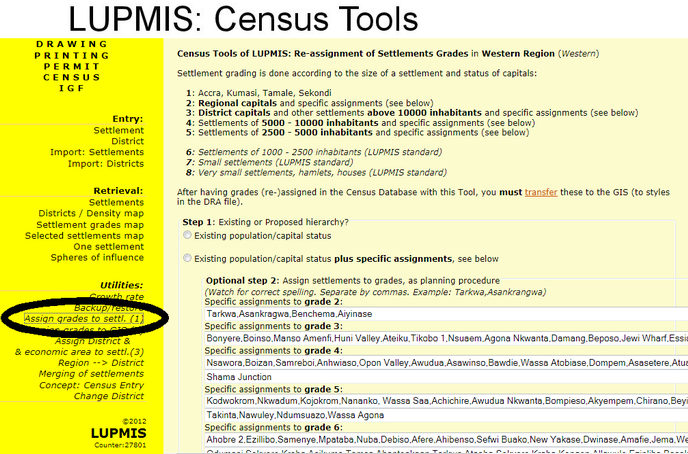Image resolution: width=688 pixels, height=454 pixels.
Task: Select Existing population/capital status radio
Action: pyautogui.click(x=187, y=235)
